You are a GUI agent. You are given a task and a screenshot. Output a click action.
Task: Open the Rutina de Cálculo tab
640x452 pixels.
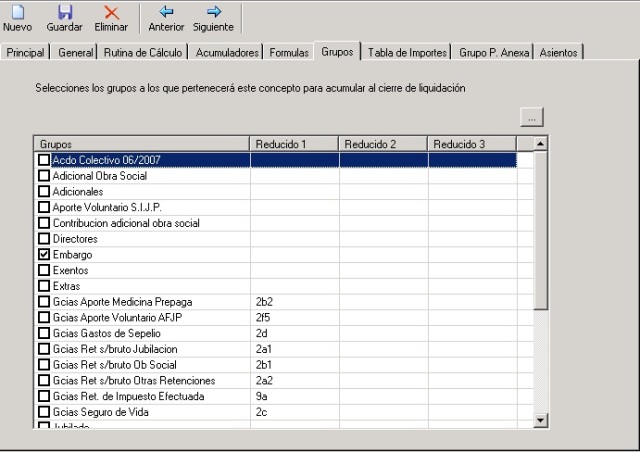(x=143, y=51)
